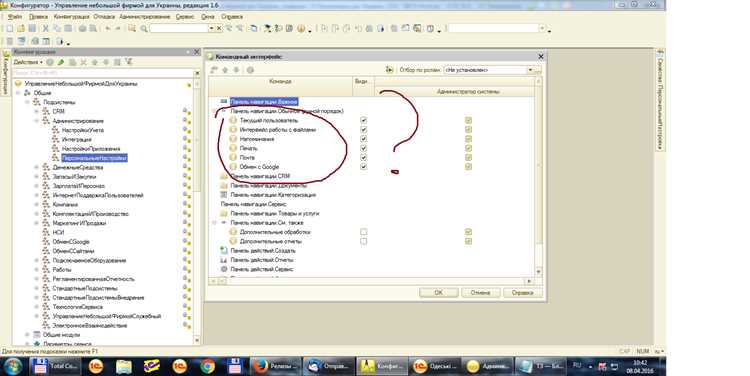
Task: Expand the МаркетингИПродажи subsystem node
Action: (x=37, y=223)
